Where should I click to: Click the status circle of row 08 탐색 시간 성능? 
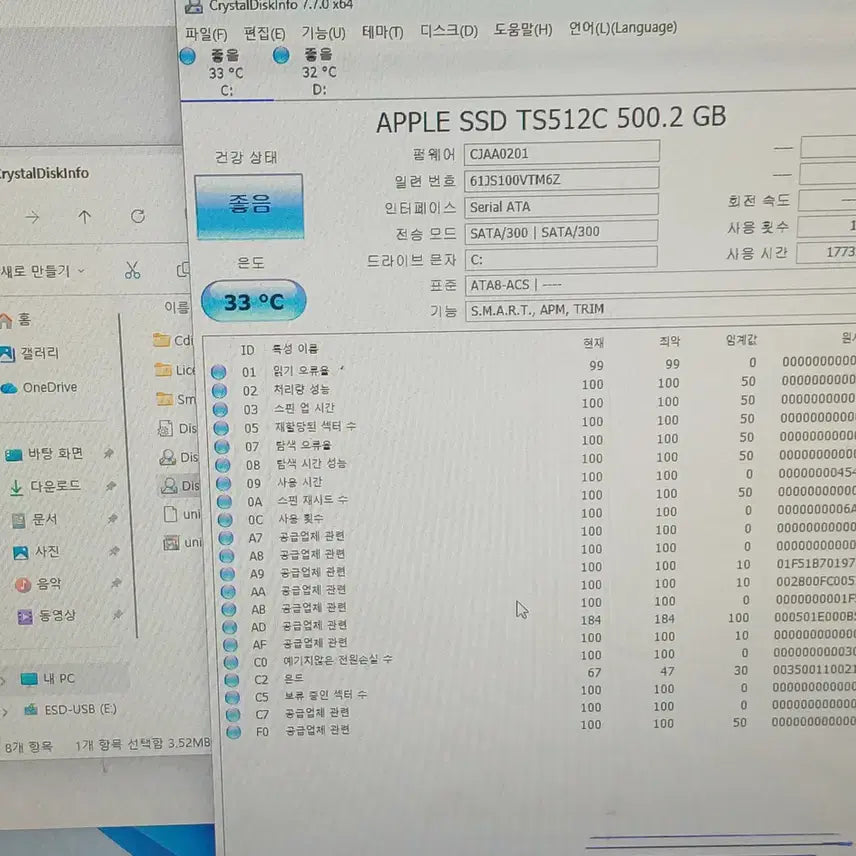click(223, 465)
